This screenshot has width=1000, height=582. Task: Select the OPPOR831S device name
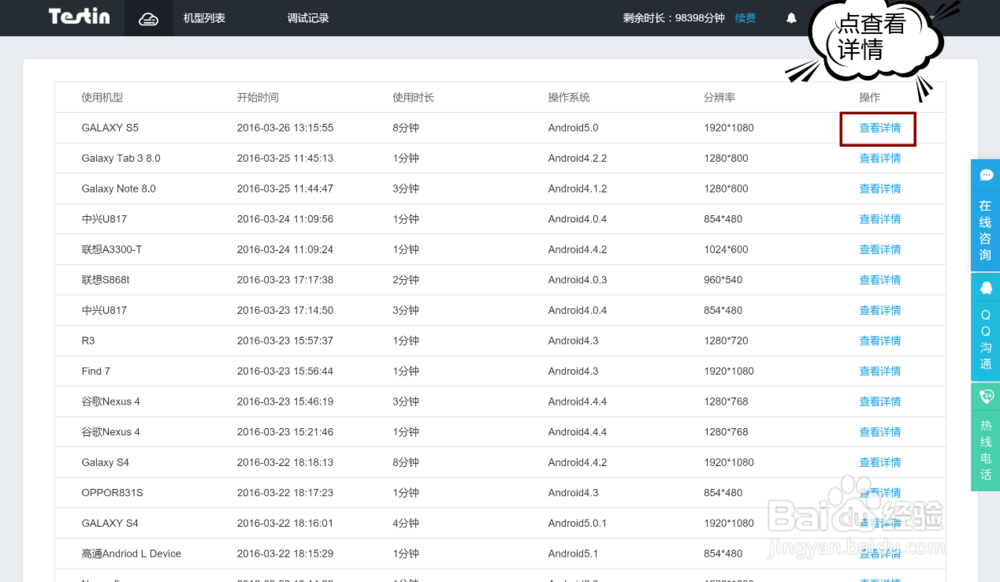coord(112,493)
